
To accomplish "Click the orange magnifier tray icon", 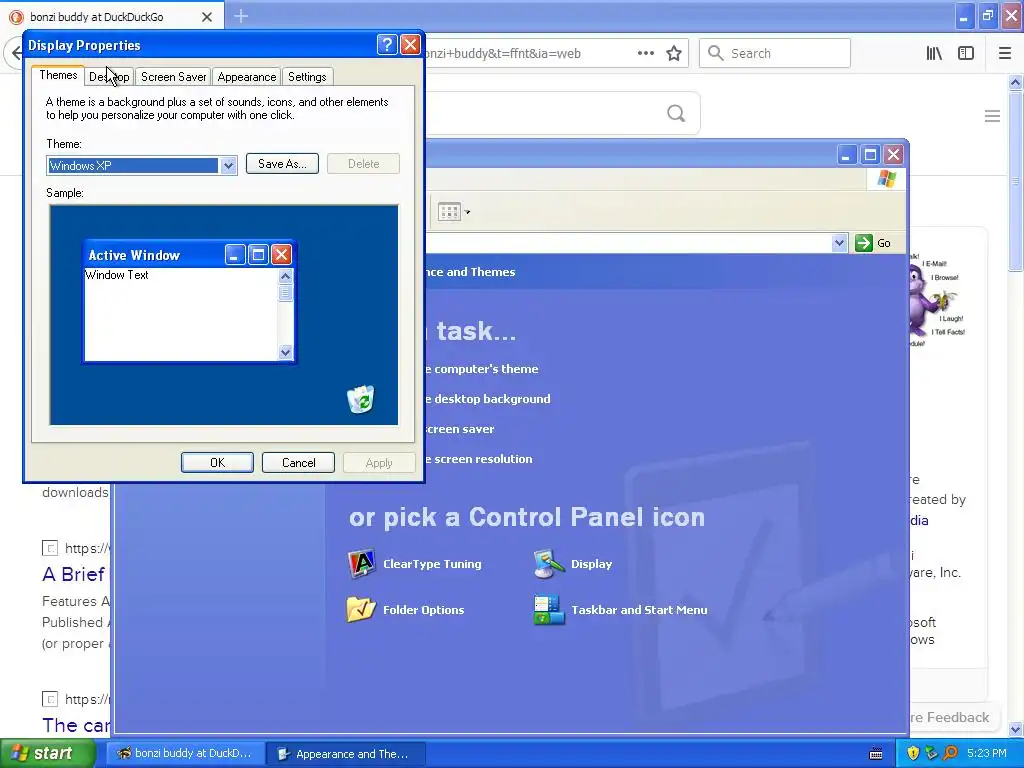I will coord(950,754).
